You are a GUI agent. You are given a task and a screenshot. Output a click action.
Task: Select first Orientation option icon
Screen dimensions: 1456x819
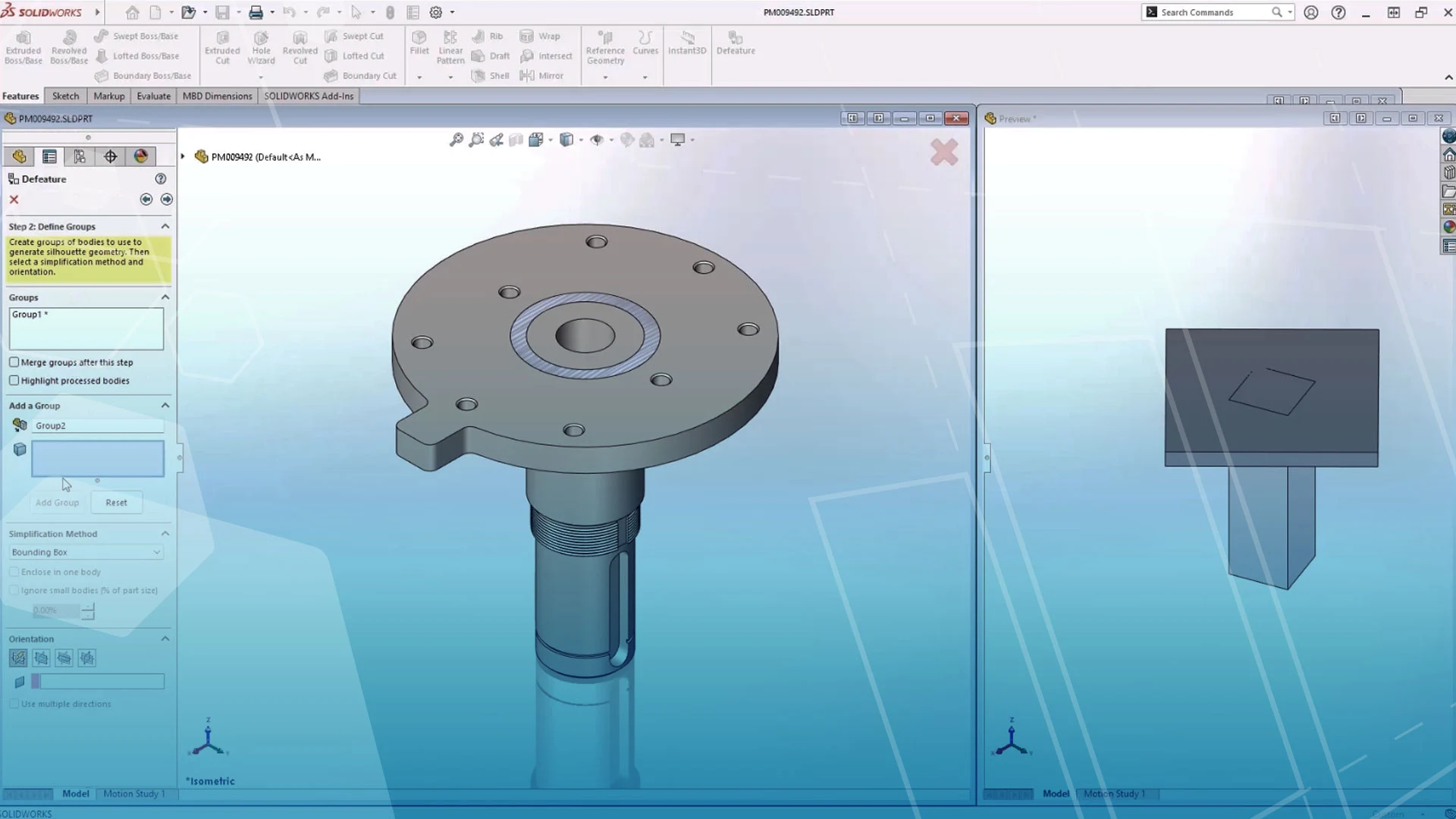pyautogui.click(x=18, y=658)
